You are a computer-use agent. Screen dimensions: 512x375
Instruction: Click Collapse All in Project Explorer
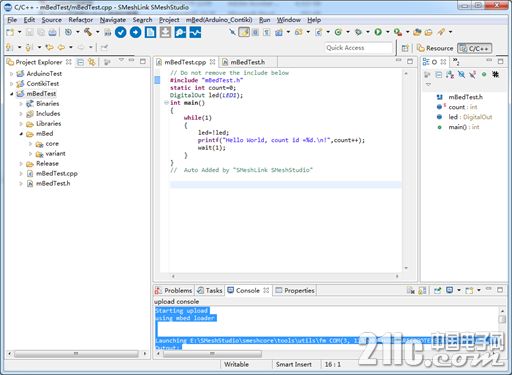click(x=80, y=62)
